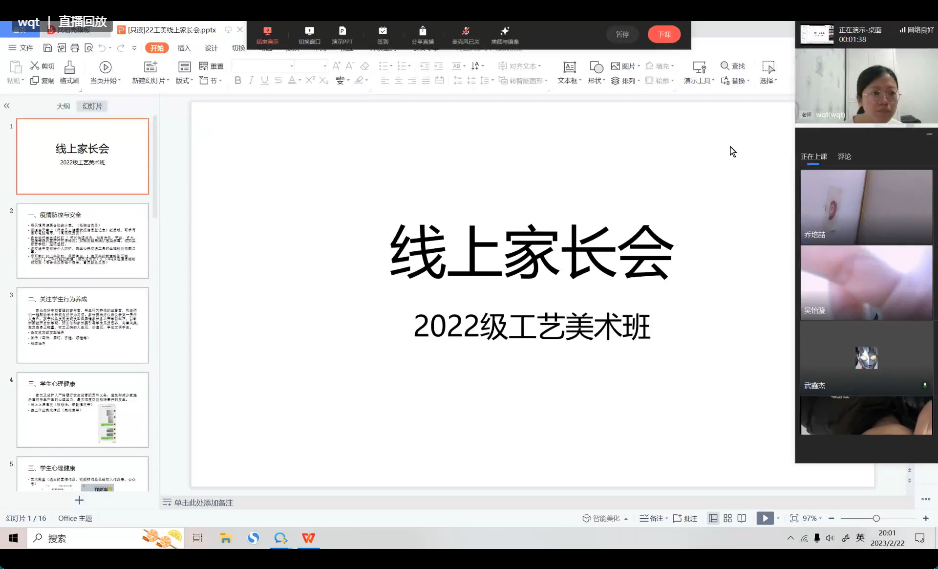Click the increase font size icon
Viewport: 938px width, 569px height.
336,66
